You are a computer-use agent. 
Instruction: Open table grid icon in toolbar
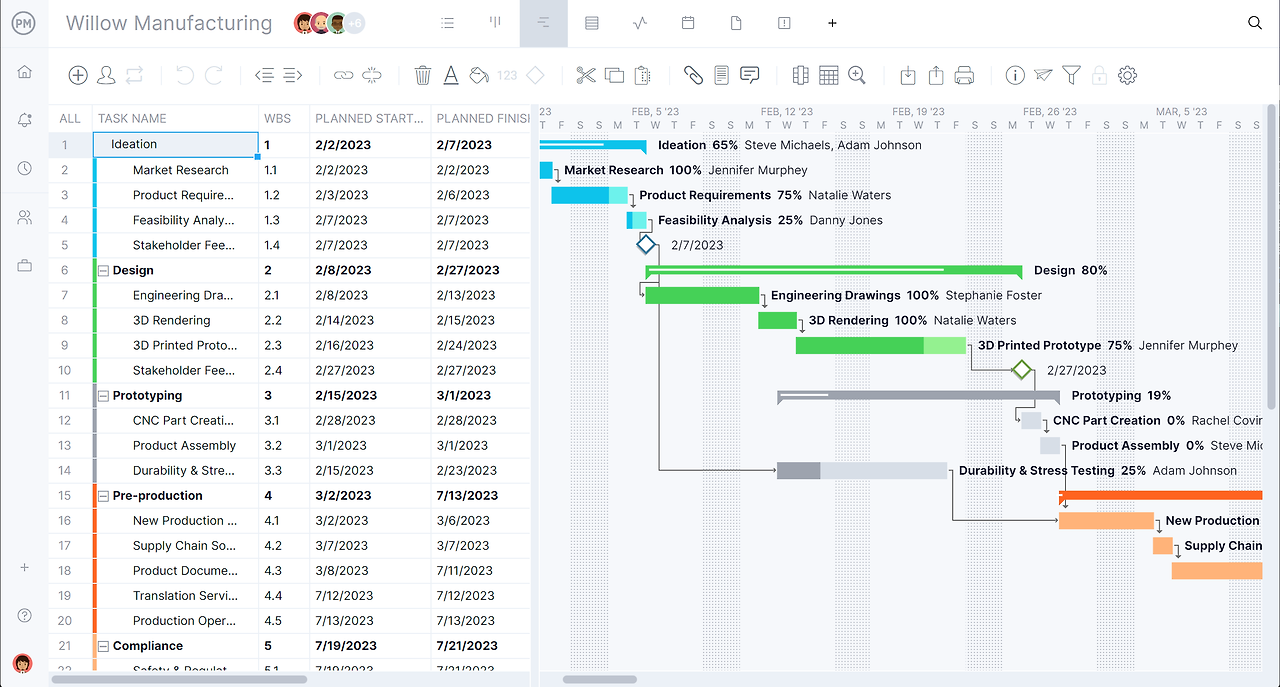pos(828,75)
